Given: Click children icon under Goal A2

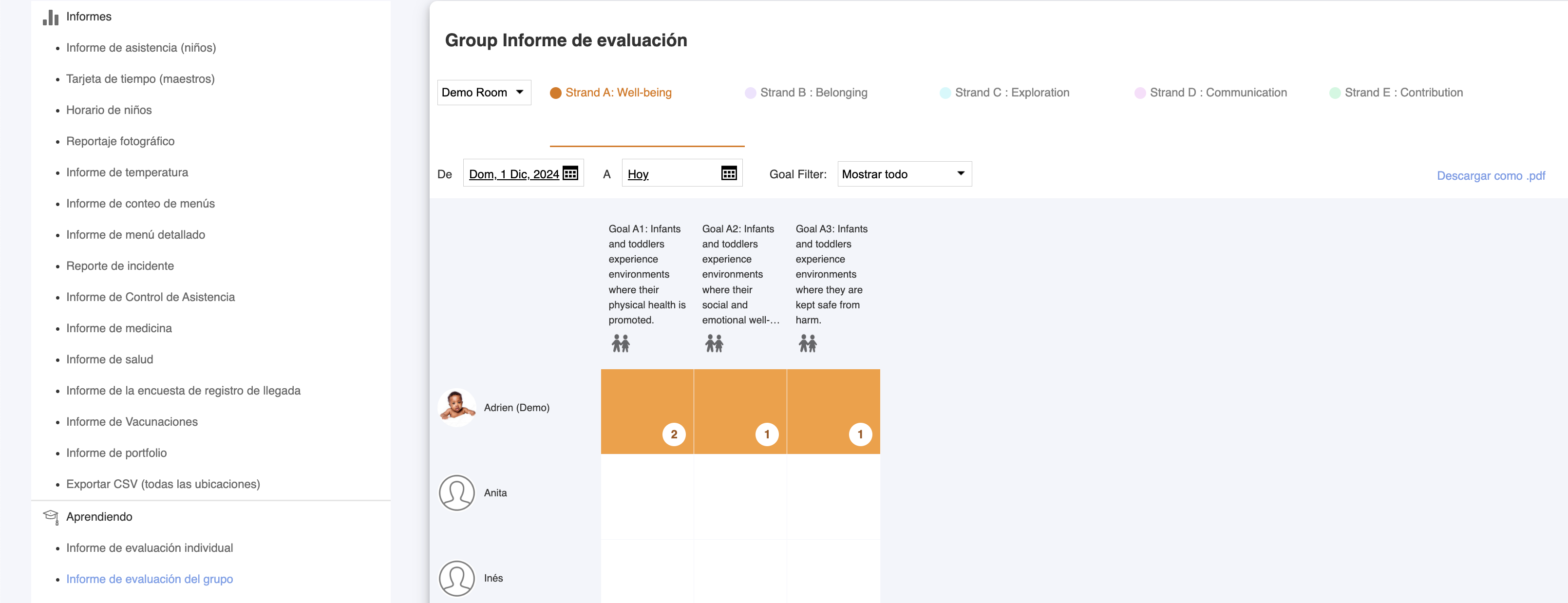Looking at the screenshot, I should pyautogui.click(x=714, y=344).
